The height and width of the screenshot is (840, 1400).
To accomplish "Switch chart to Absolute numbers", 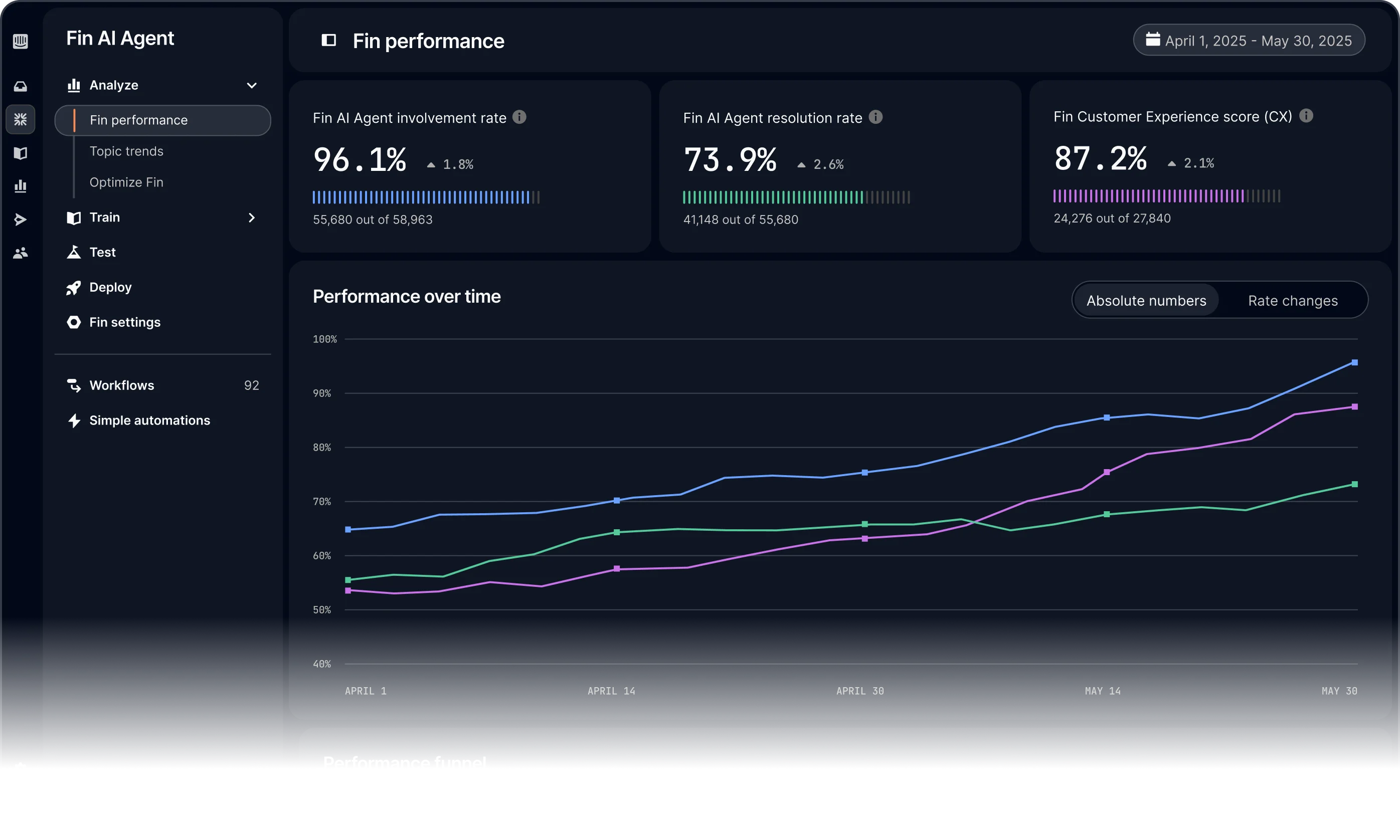I will (1146, 301).
